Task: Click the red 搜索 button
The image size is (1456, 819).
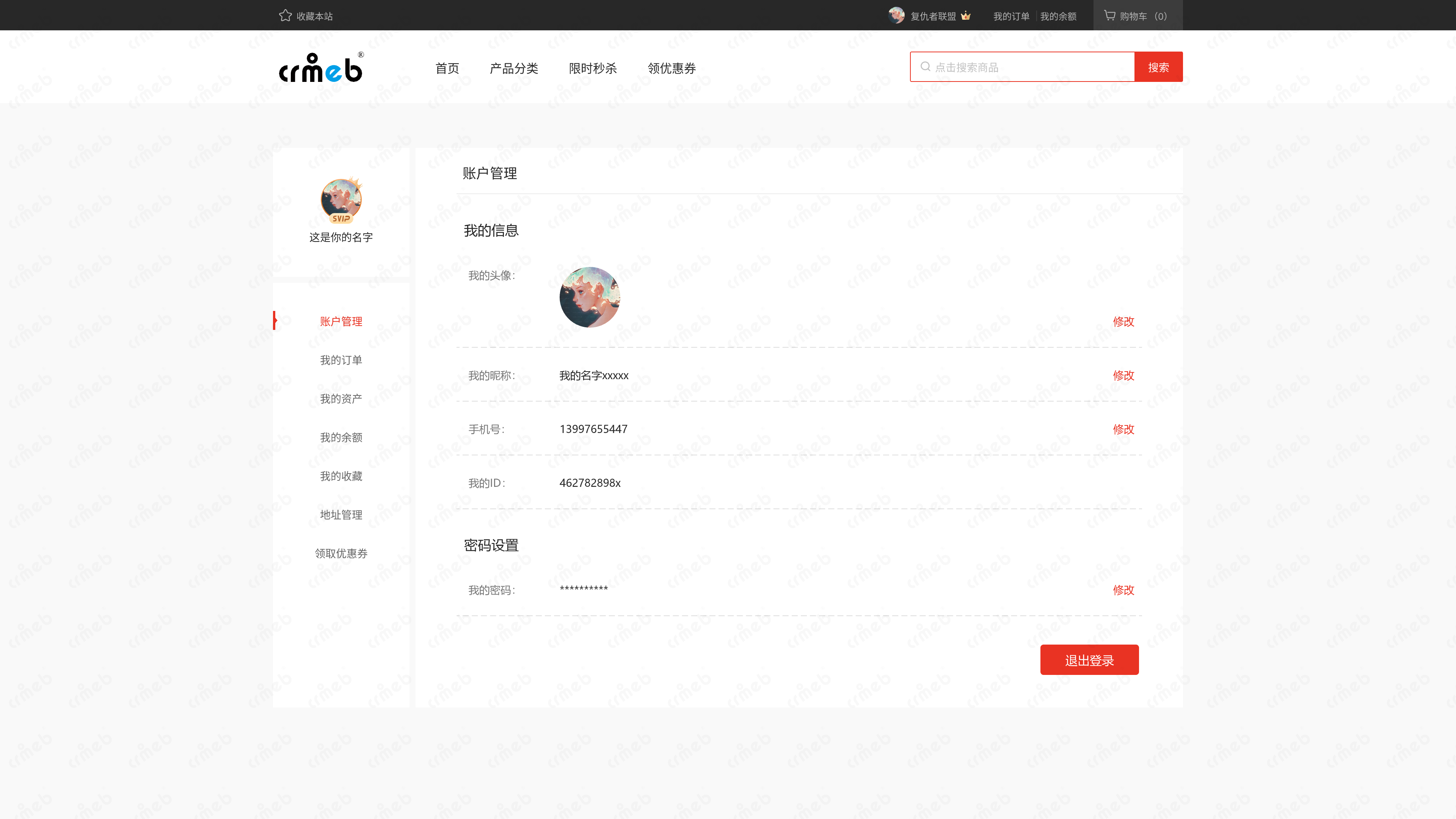Action: (x=1158, y=67)
